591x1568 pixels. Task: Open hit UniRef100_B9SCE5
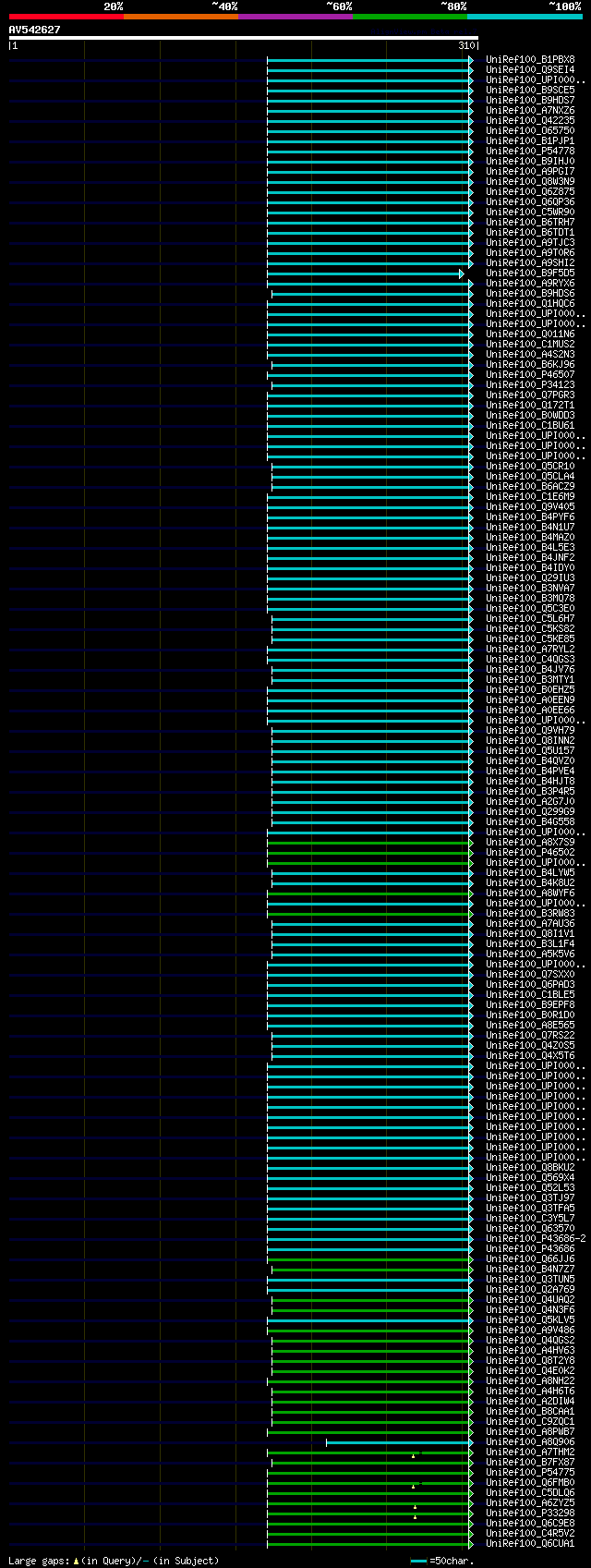tap(530, 90)
